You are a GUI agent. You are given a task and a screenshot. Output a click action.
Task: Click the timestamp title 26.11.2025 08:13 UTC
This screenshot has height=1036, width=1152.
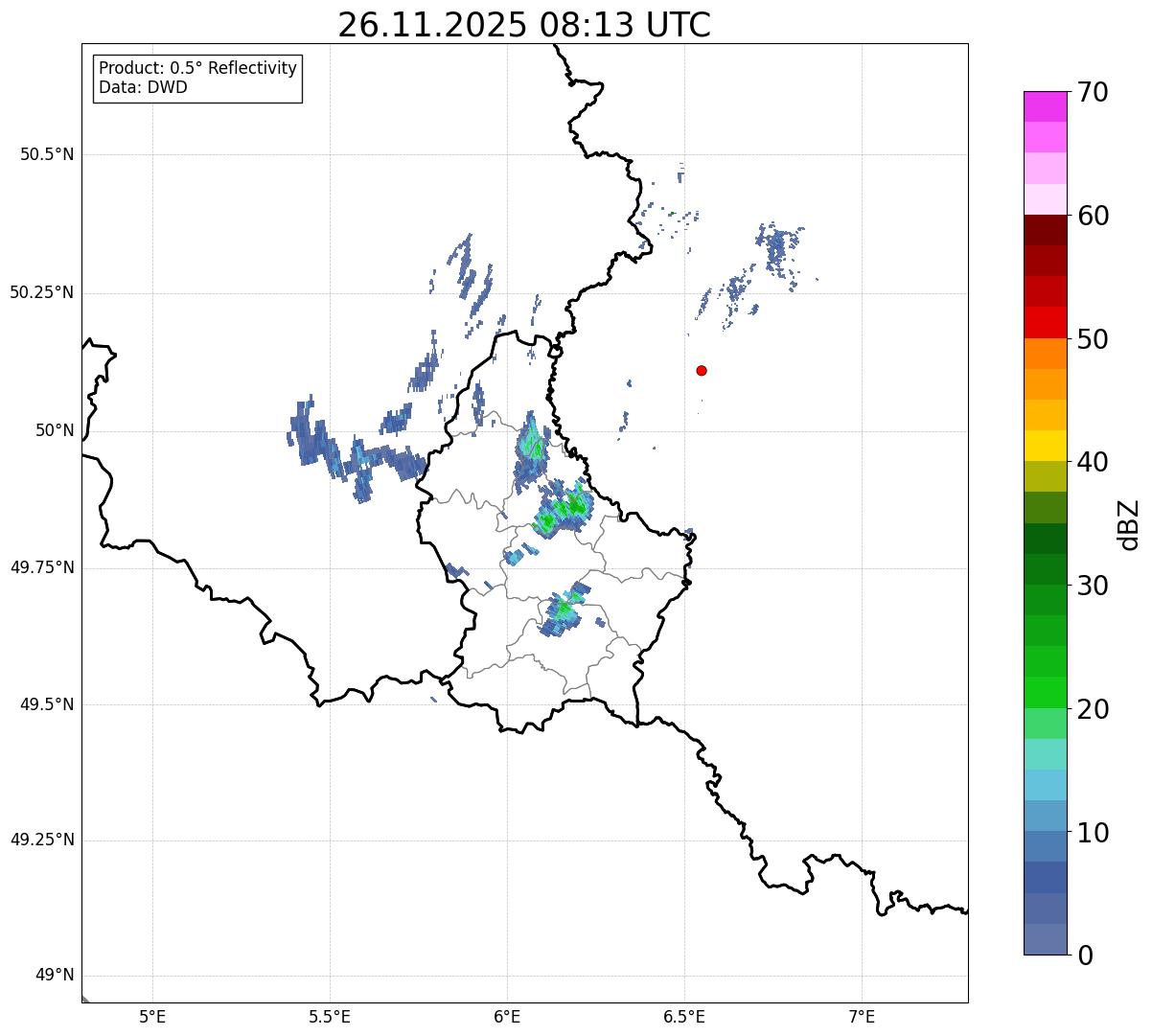point(524,24)
